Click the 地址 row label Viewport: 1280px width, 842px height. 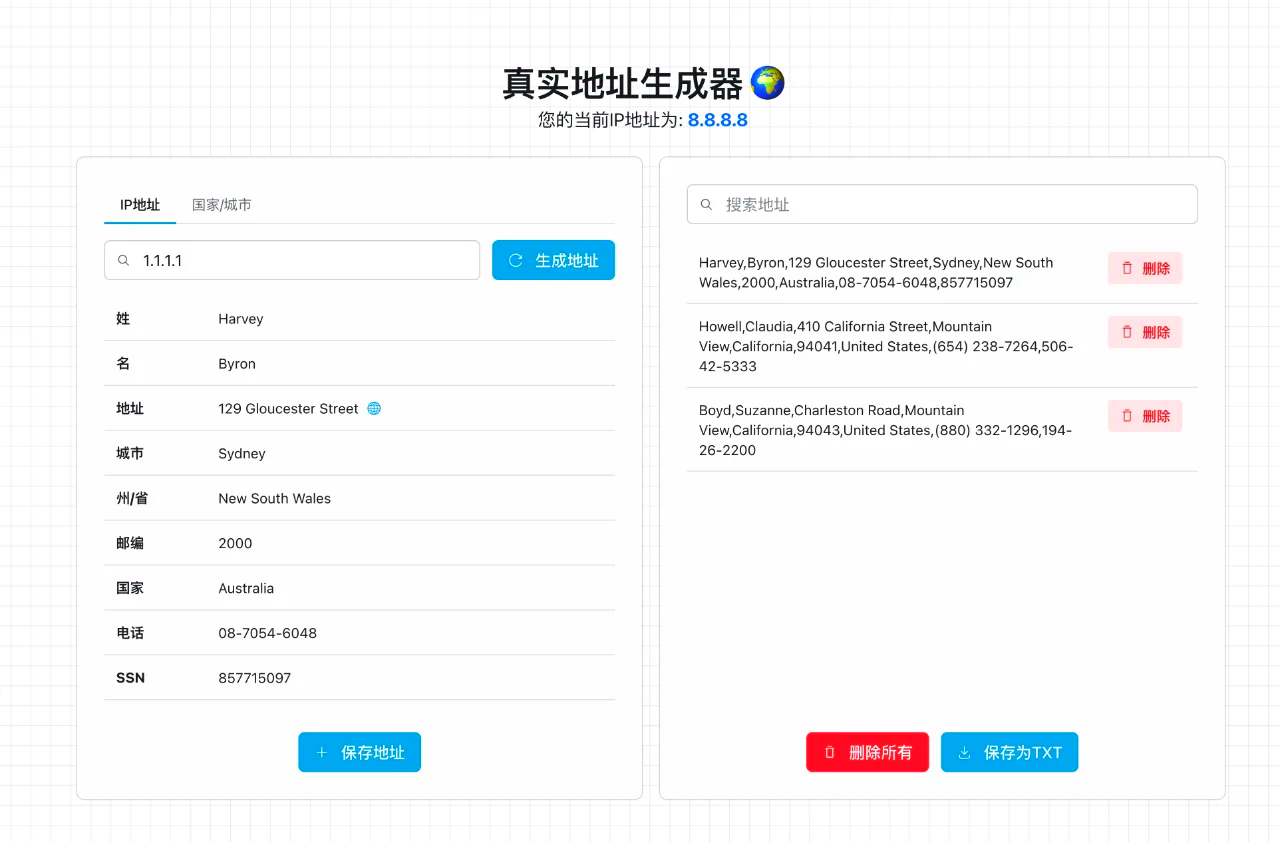130,409
